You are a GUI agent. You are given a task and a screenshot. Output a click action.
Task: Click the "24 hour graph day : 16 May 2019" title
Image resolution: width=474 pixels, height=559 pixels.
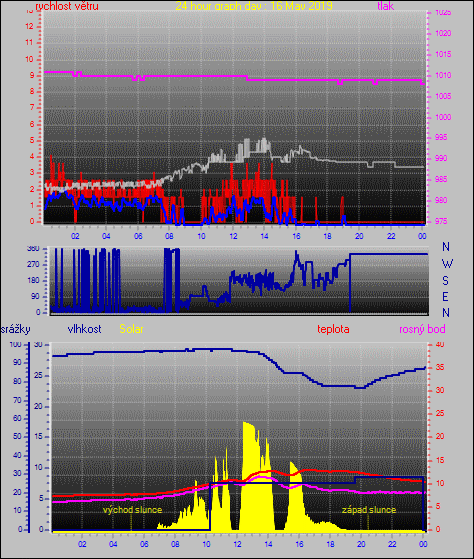coord(254,6)
